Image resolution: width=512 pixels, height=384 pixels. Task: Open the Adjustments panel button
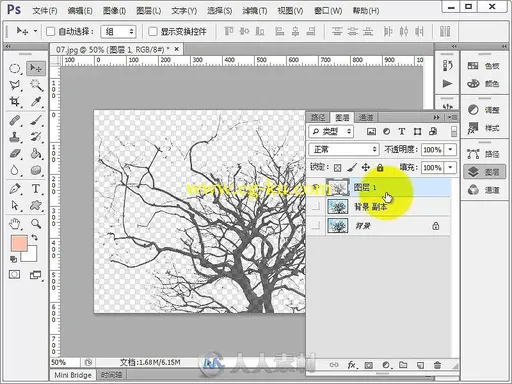pos(483,110)
